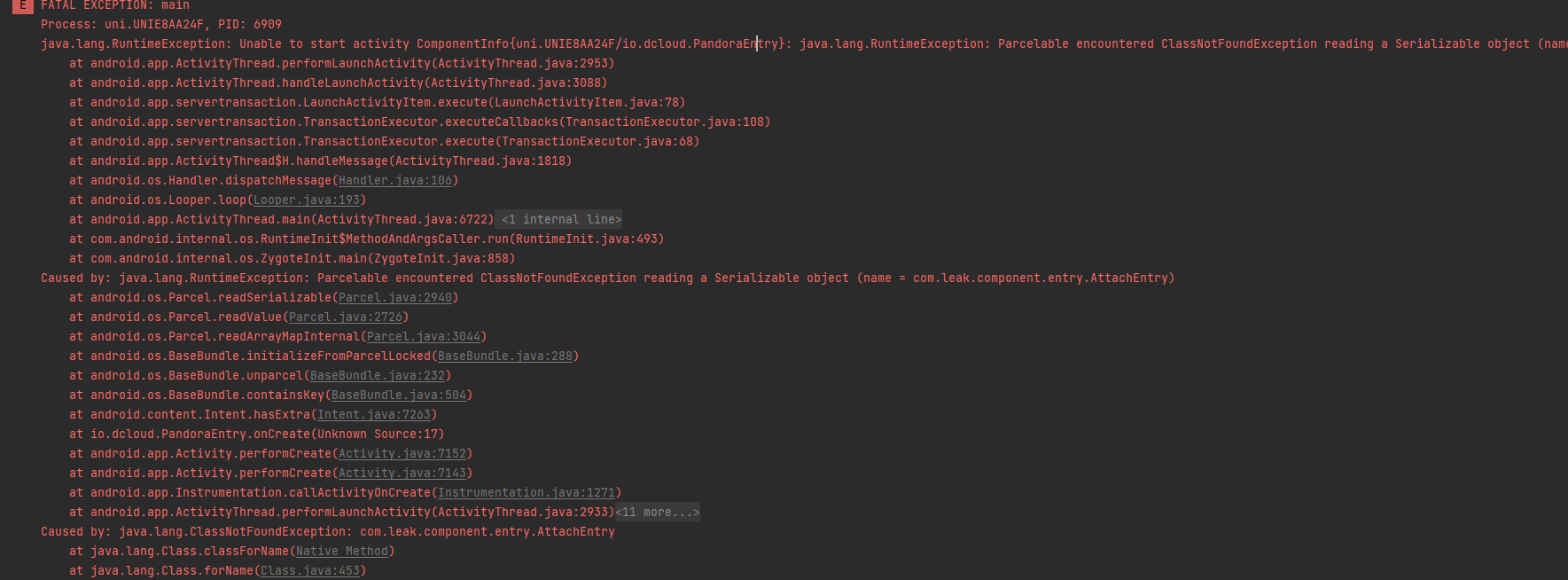Open the Handler.java:106 source link
Screen dimensions: 1568x580
click(x=394, y=180)
